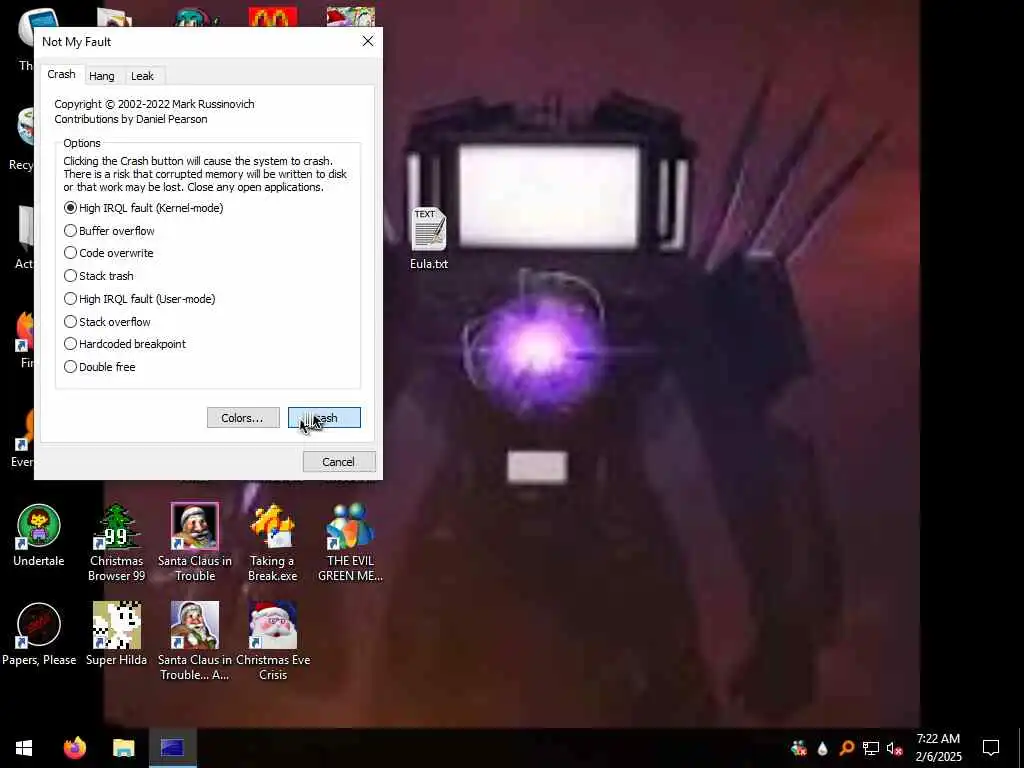The height and width of the screenshot is (768, 1024).
Task: Select the Crash tab
Action: pos(61,74)
